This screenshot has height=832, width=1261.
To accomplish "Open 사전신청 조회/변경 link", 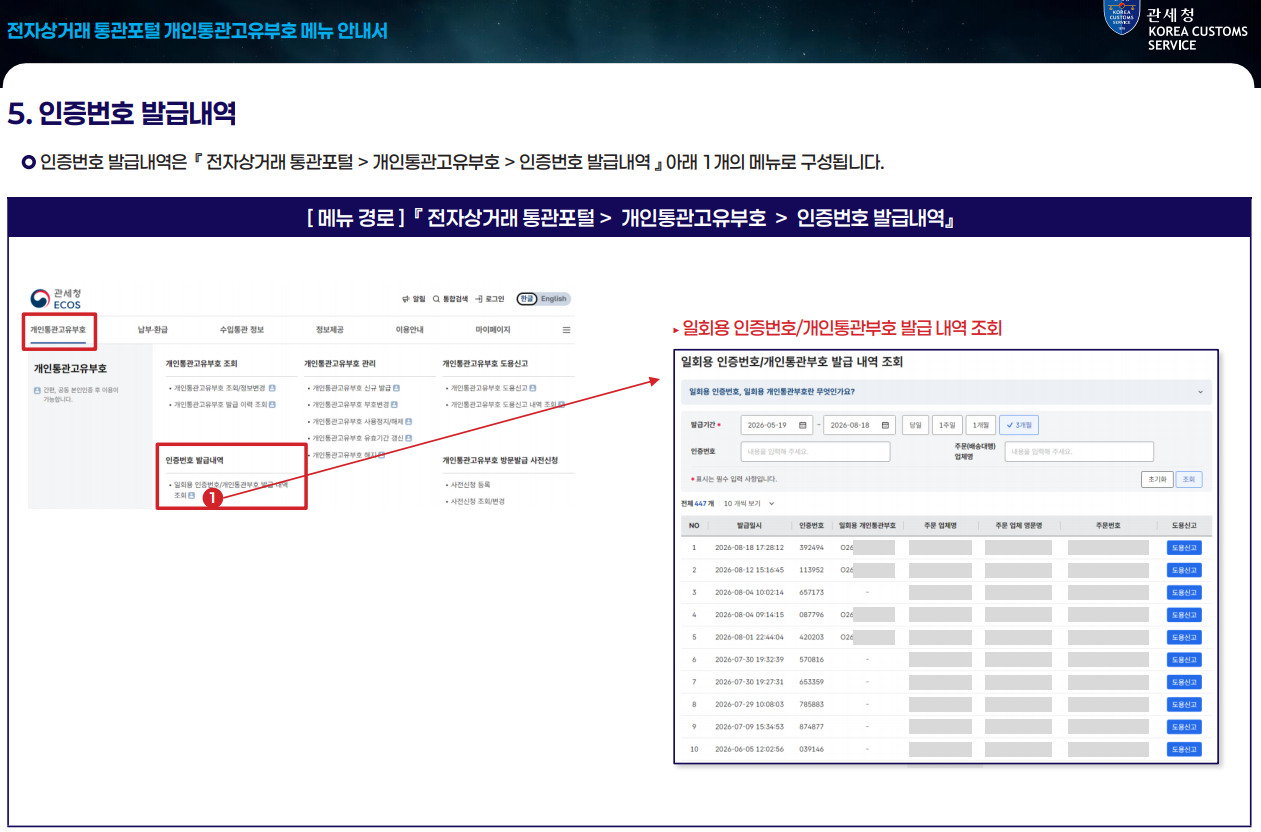I will tap(478, 501).
